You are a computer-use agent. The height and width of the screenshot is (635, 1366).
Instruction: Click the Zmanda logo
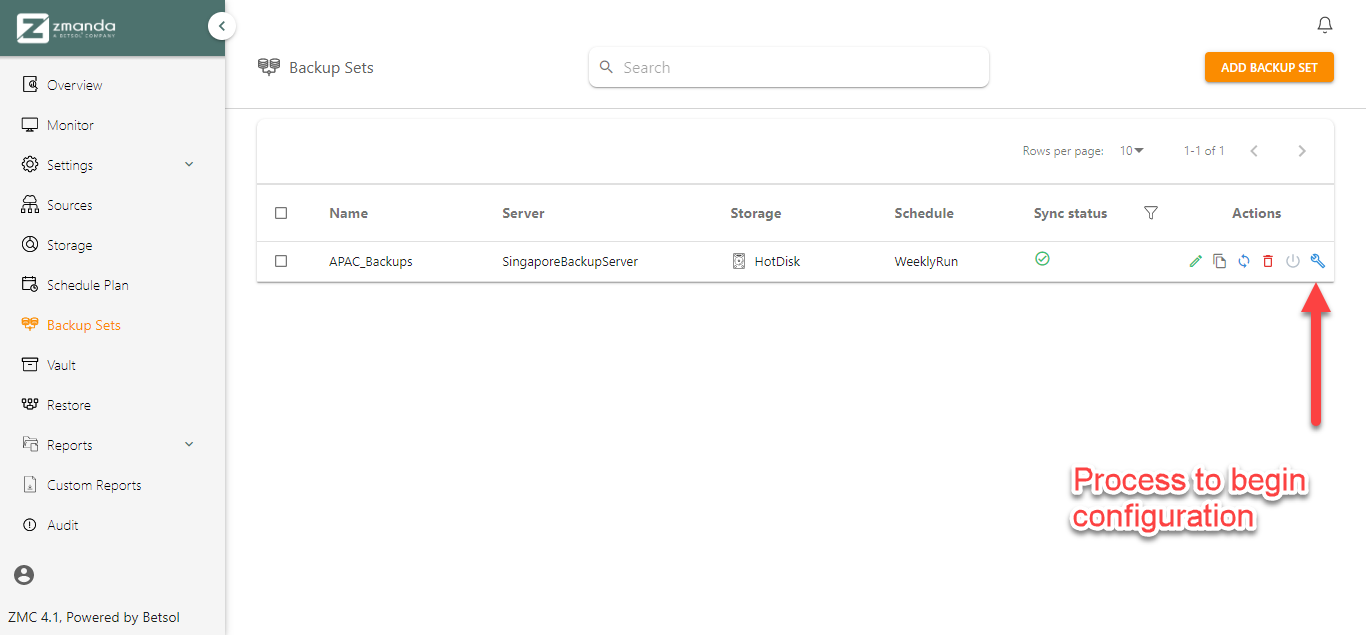tap(66, 28)
